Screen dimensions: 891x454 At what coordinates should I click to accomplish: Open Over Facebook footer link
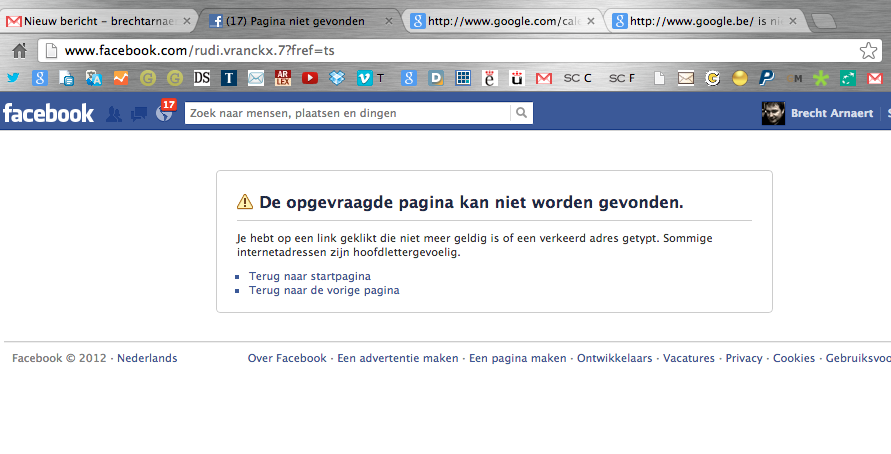coord(287,358)
